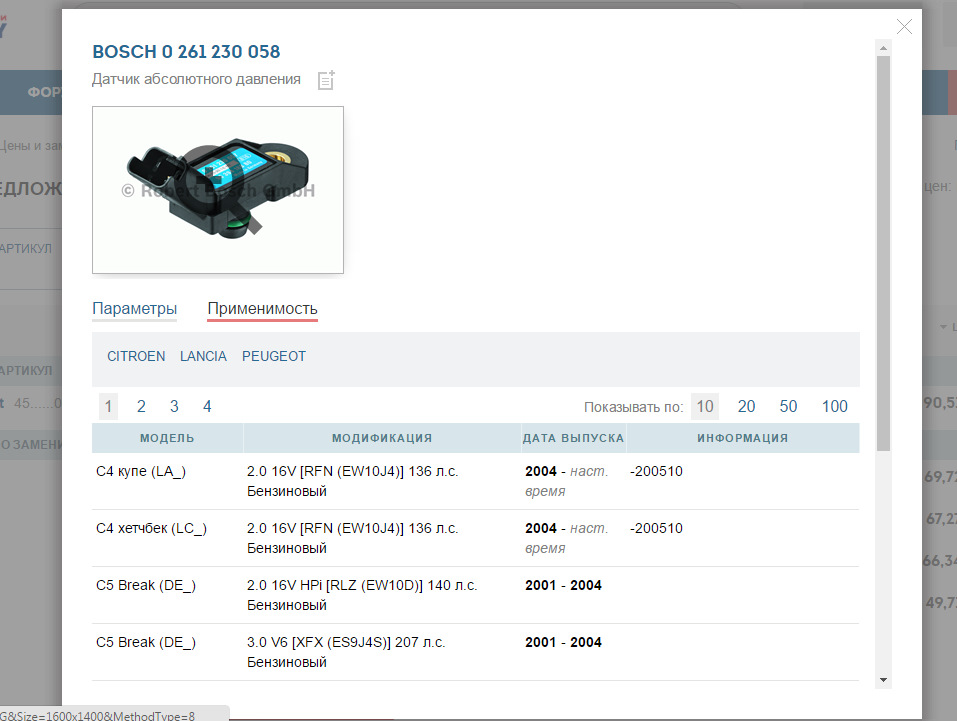Switch to the Параметры tab
Screen dimensions: 957x721
coord(134,309)
